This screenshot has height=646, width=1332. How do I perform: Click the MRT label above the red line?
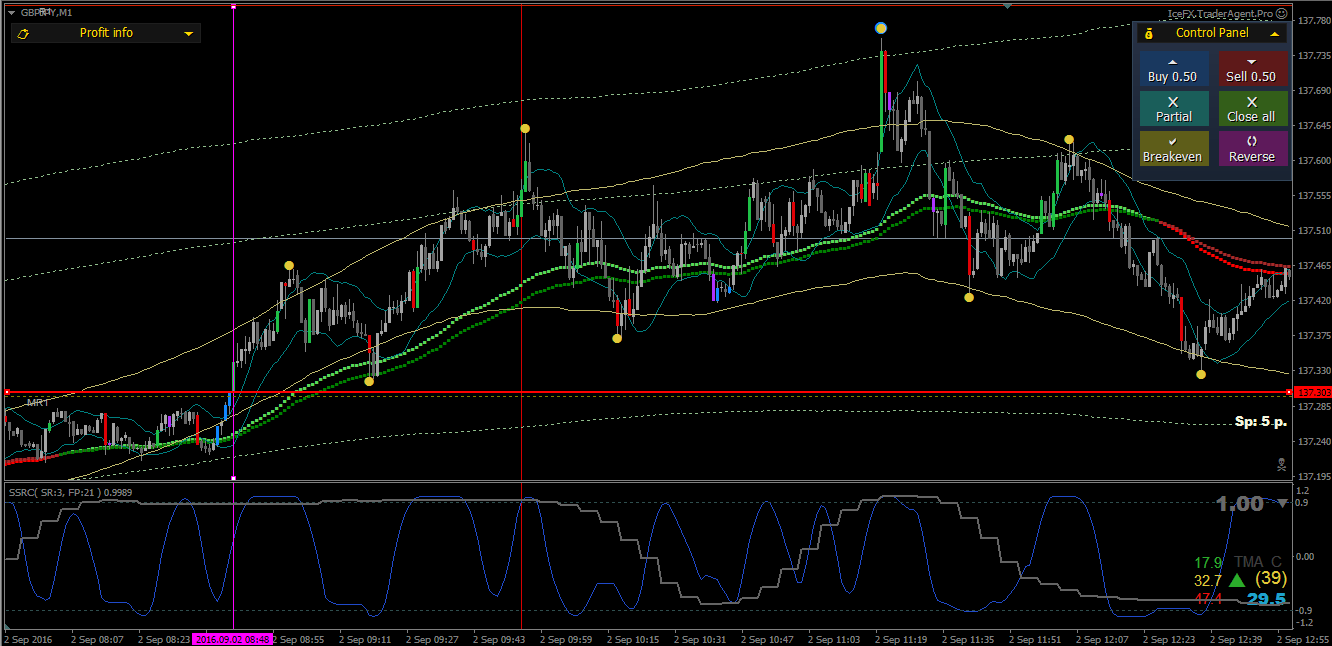pos(39,402)
